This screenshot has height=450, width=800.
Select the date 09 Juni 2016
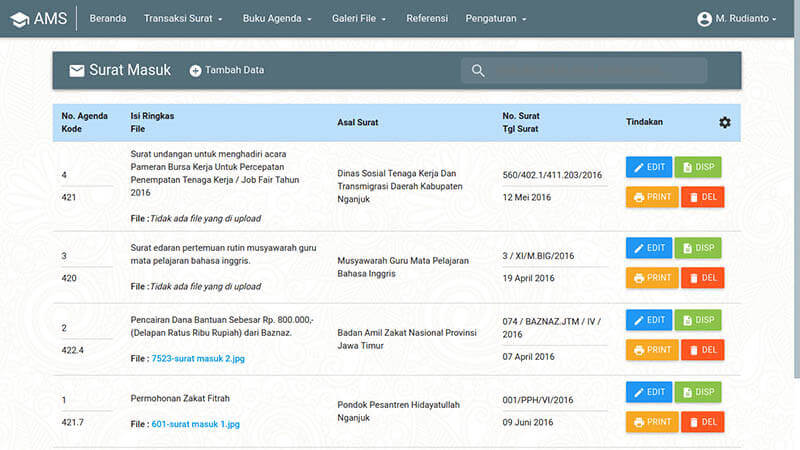pyautogui.click(x=528, y=422)
